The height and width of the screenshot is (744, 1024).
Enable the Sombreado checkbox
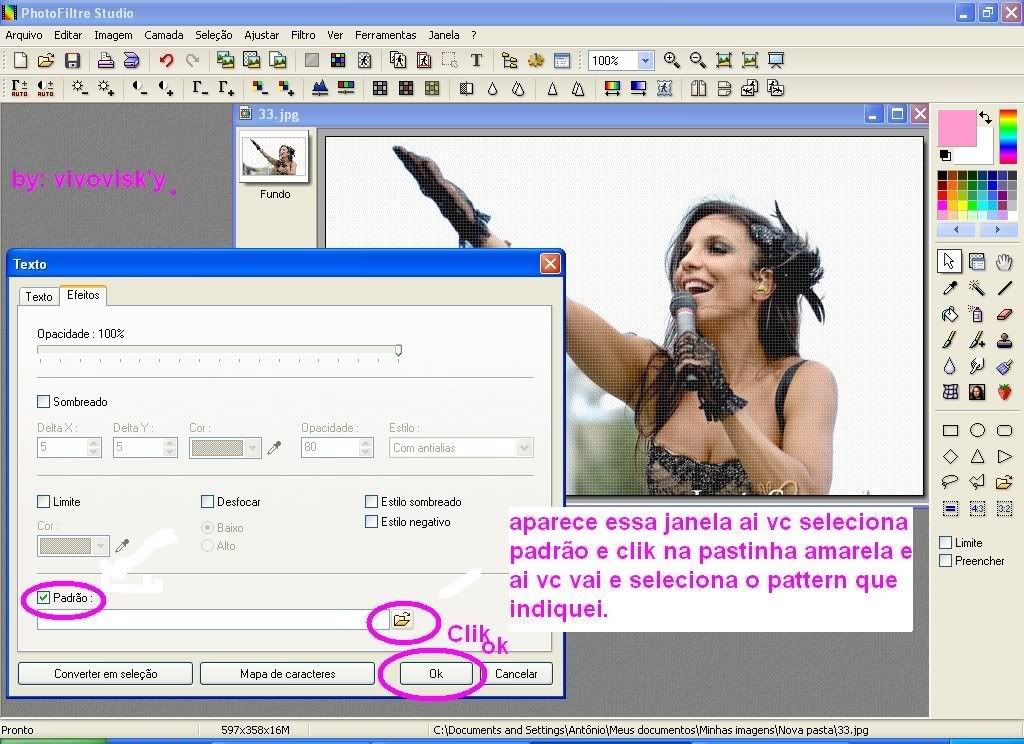click(43, 402)
